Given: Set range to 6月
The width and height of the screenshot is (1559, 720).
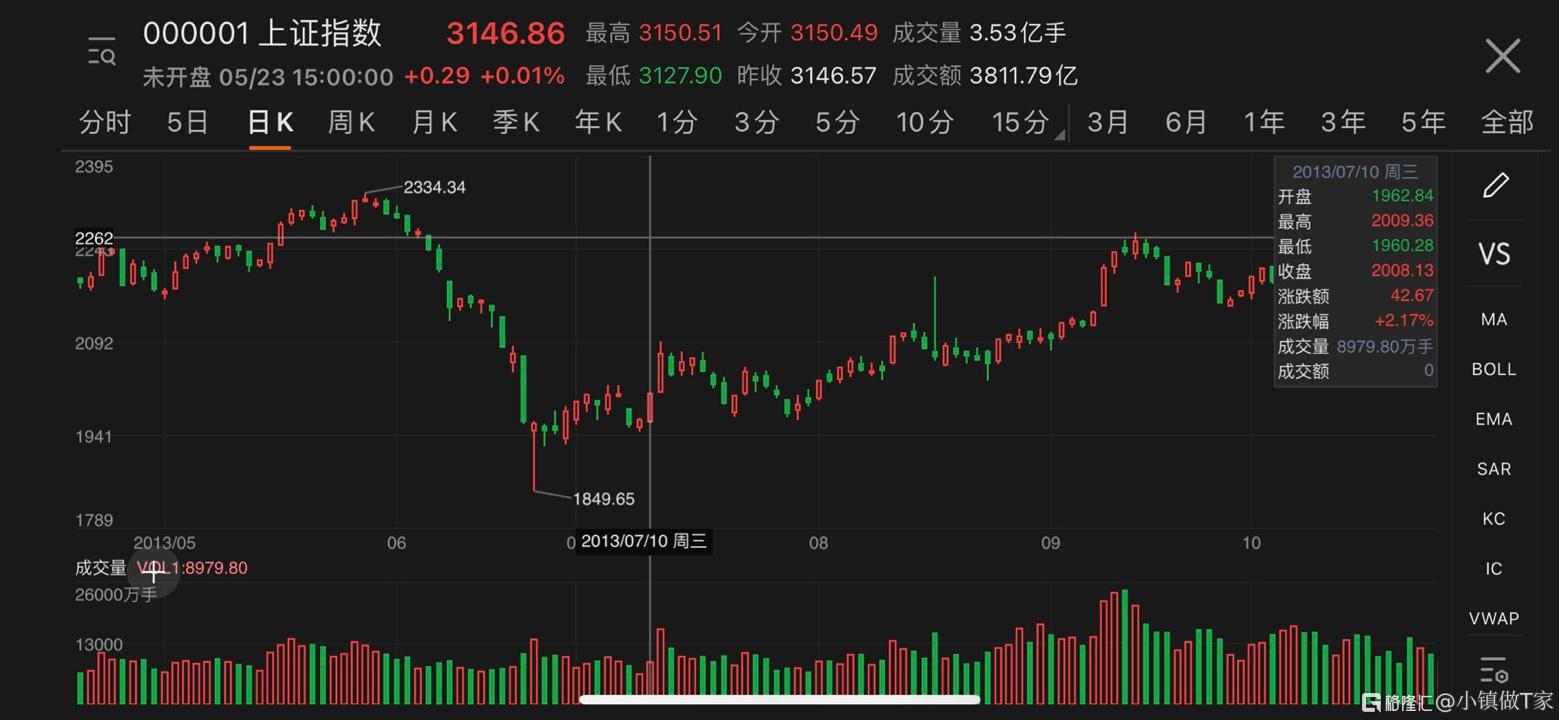Looking at the screenshot, I should [1186, 122].
